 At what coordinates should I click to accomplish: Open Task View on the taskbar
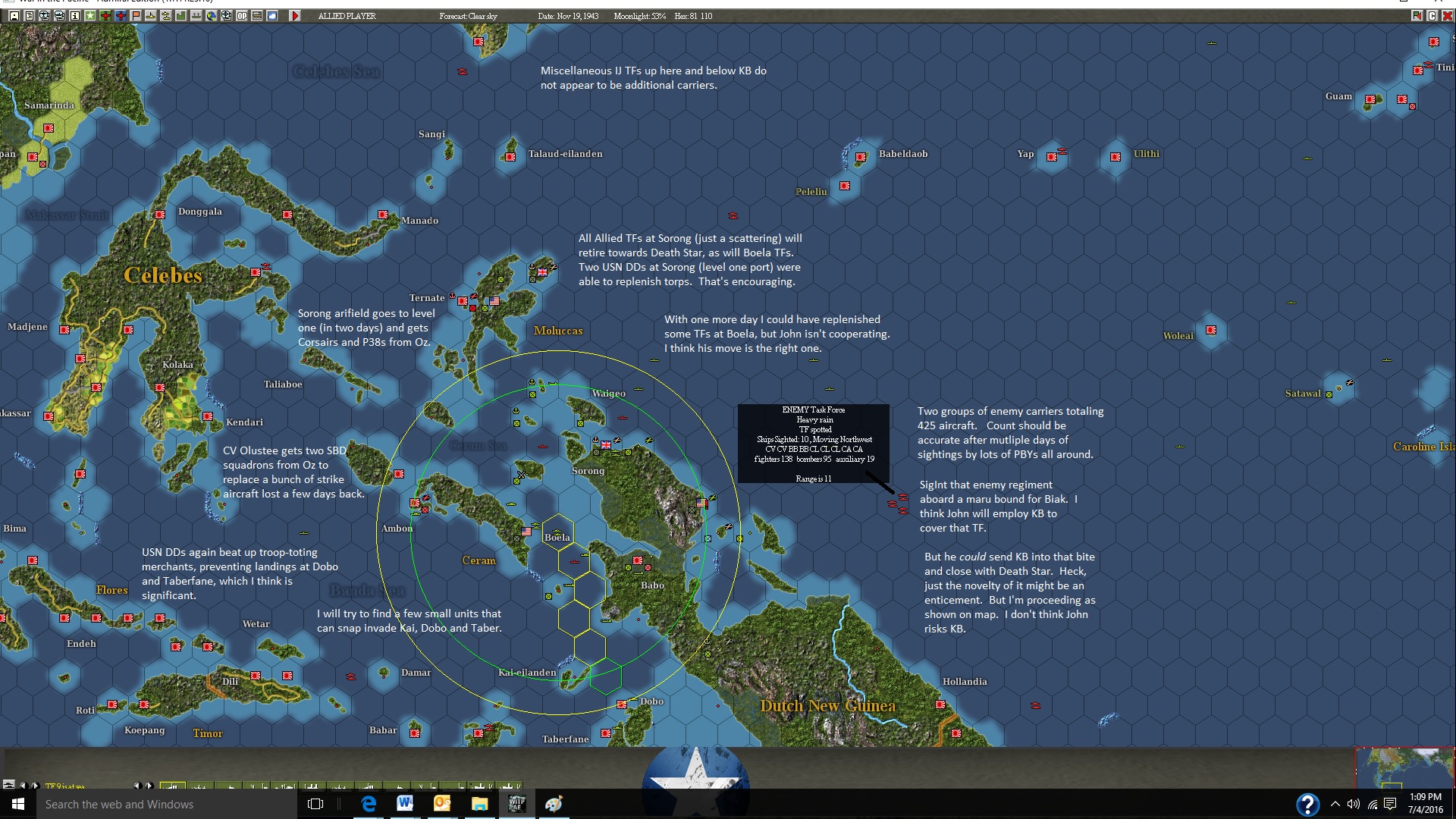315,804
